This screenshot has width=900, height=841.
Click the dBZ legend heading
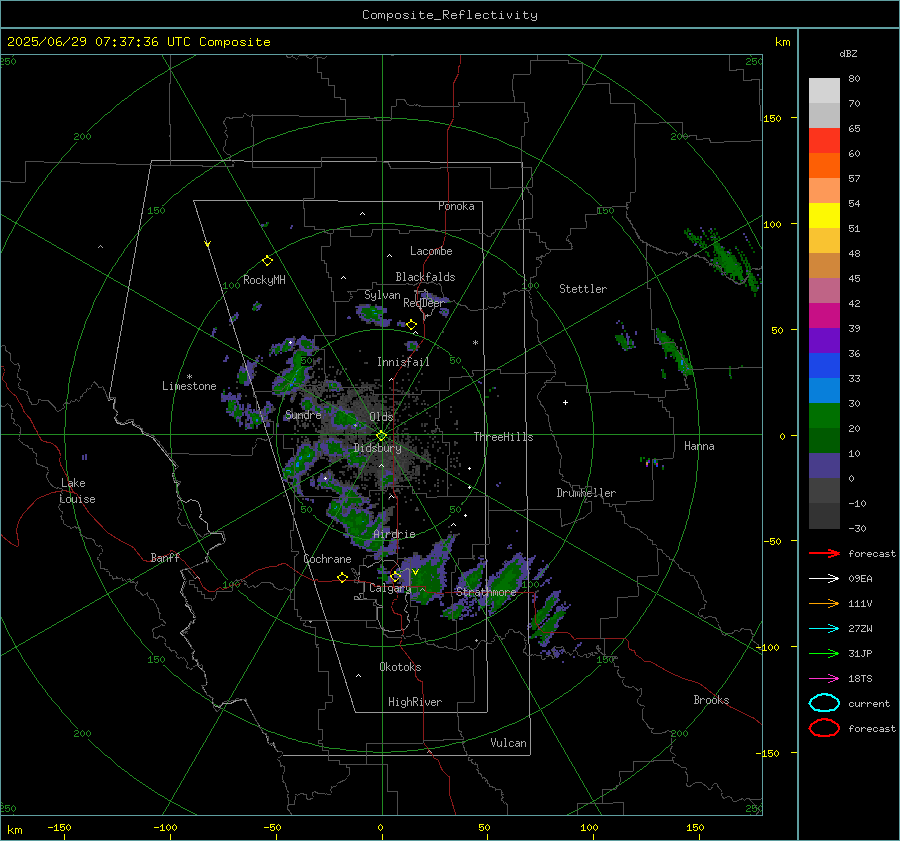pos(848,54)
